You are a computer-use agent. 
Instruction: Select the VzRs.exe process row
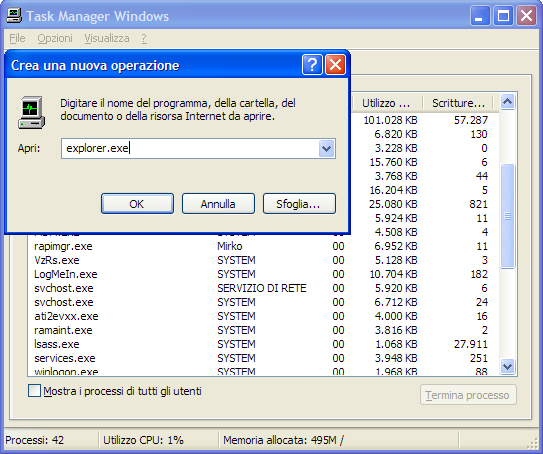point(262,260)
